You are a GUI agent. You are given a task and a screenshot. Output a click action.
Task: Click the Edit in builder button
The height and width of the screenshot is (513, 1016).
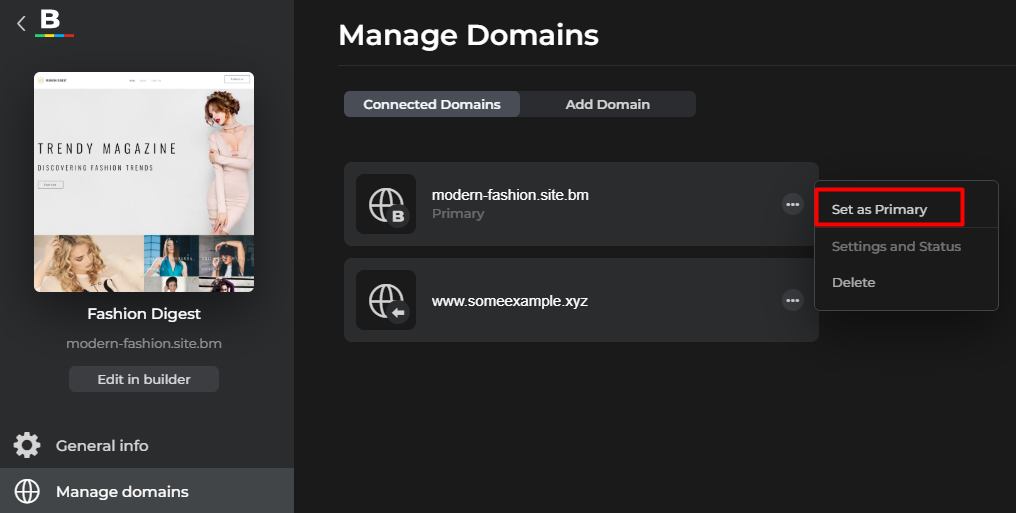point(144,379)
